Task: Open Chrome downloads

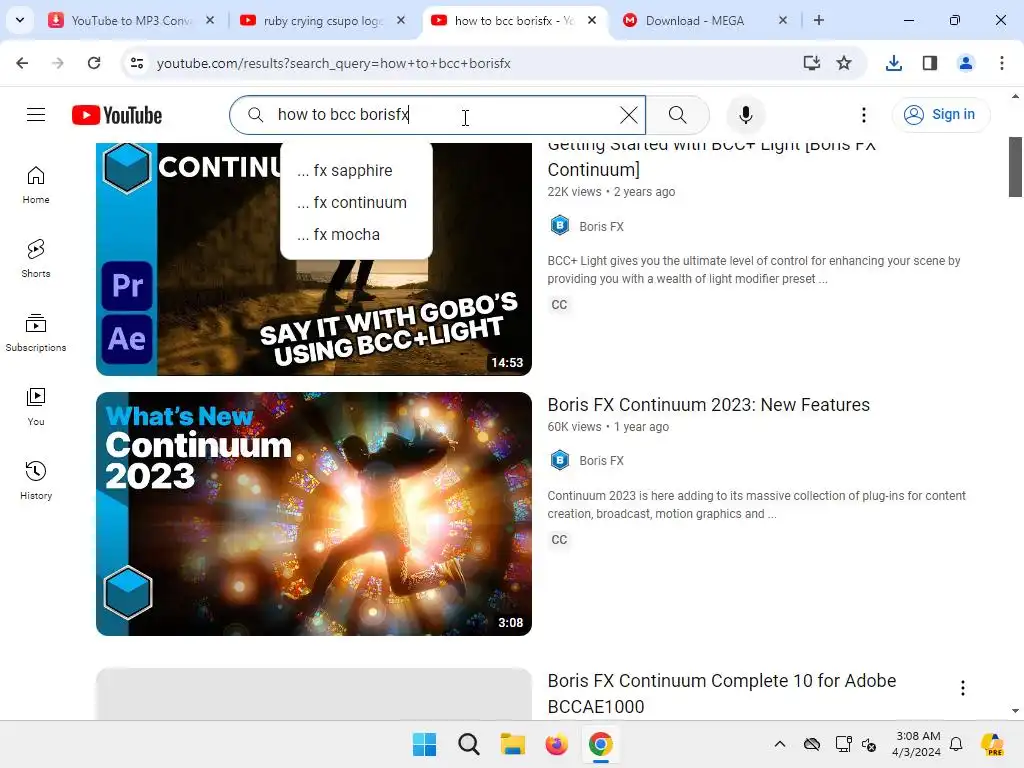Action: (893, 63)
